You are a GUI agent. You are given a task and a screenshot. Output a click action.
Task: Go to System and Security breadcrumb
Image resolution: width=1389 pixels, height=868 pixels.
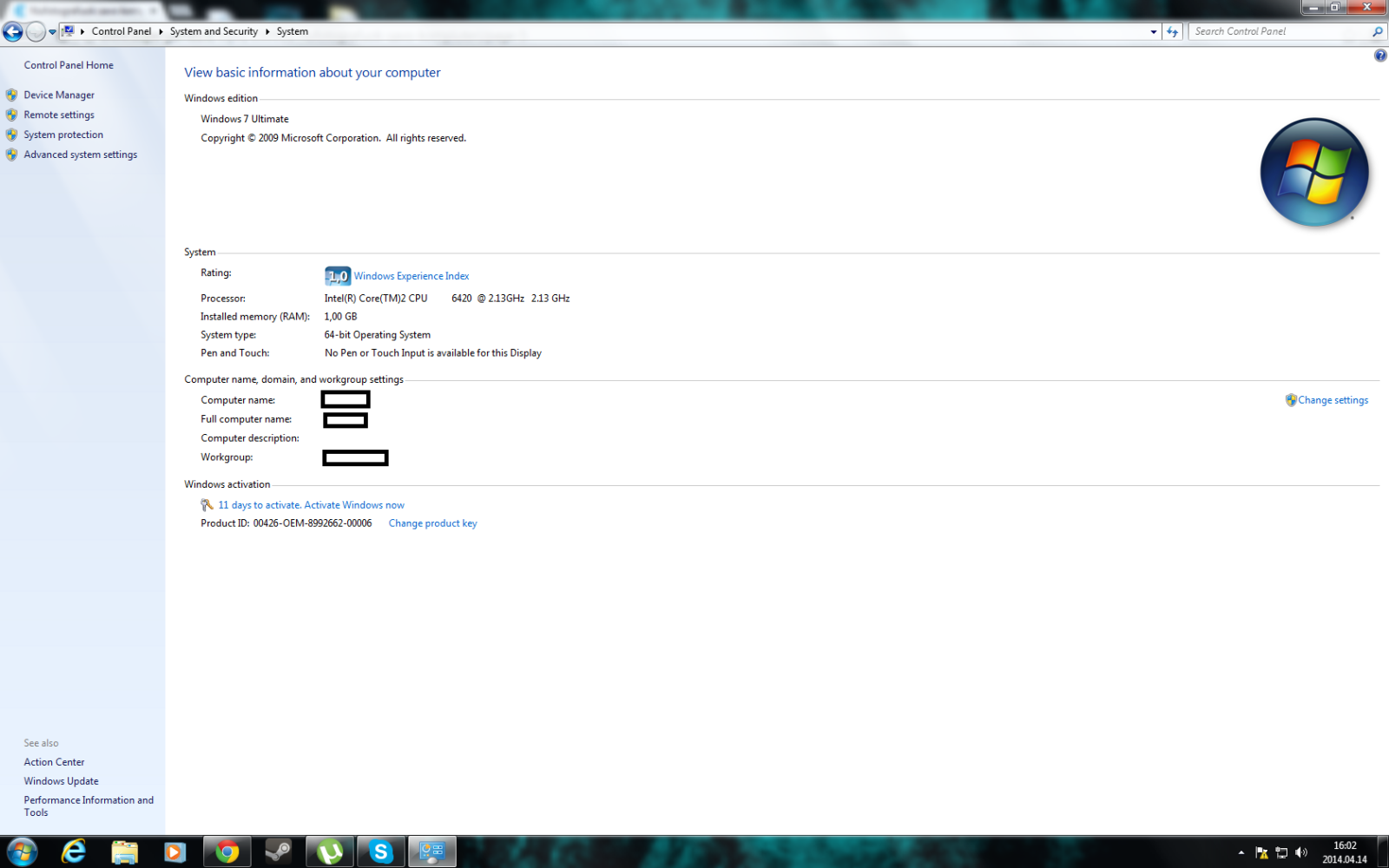pyautogui.click(x=214, y=31)
